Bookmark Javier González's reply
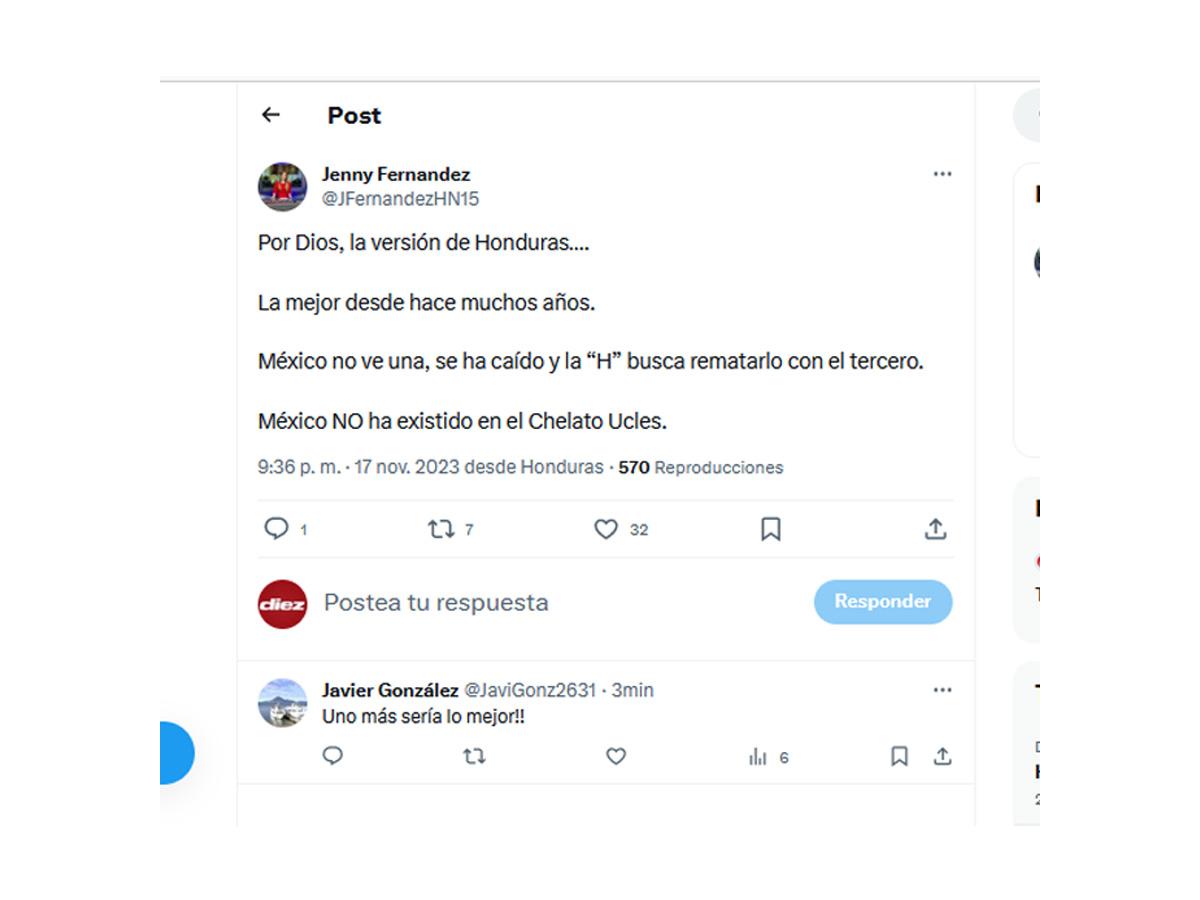Image resolution: width=1200 pixels, height=900 pixels. point(898,757)
